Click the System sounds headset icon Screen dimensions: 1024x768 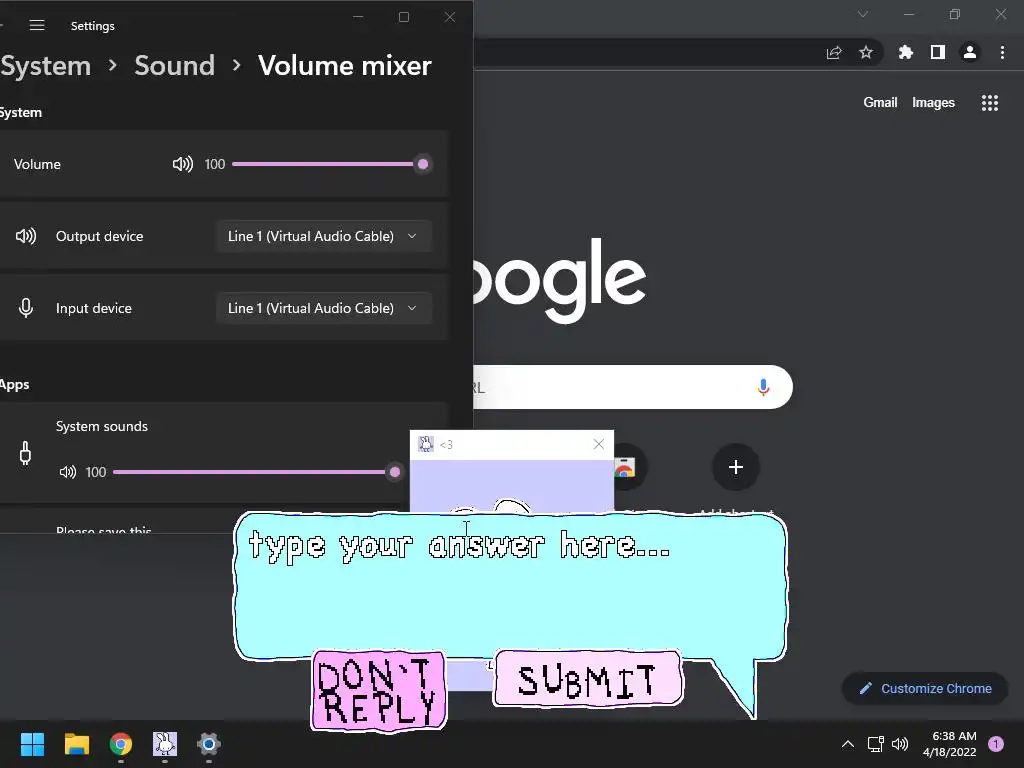pyautogui.click(x=25, y=453)
